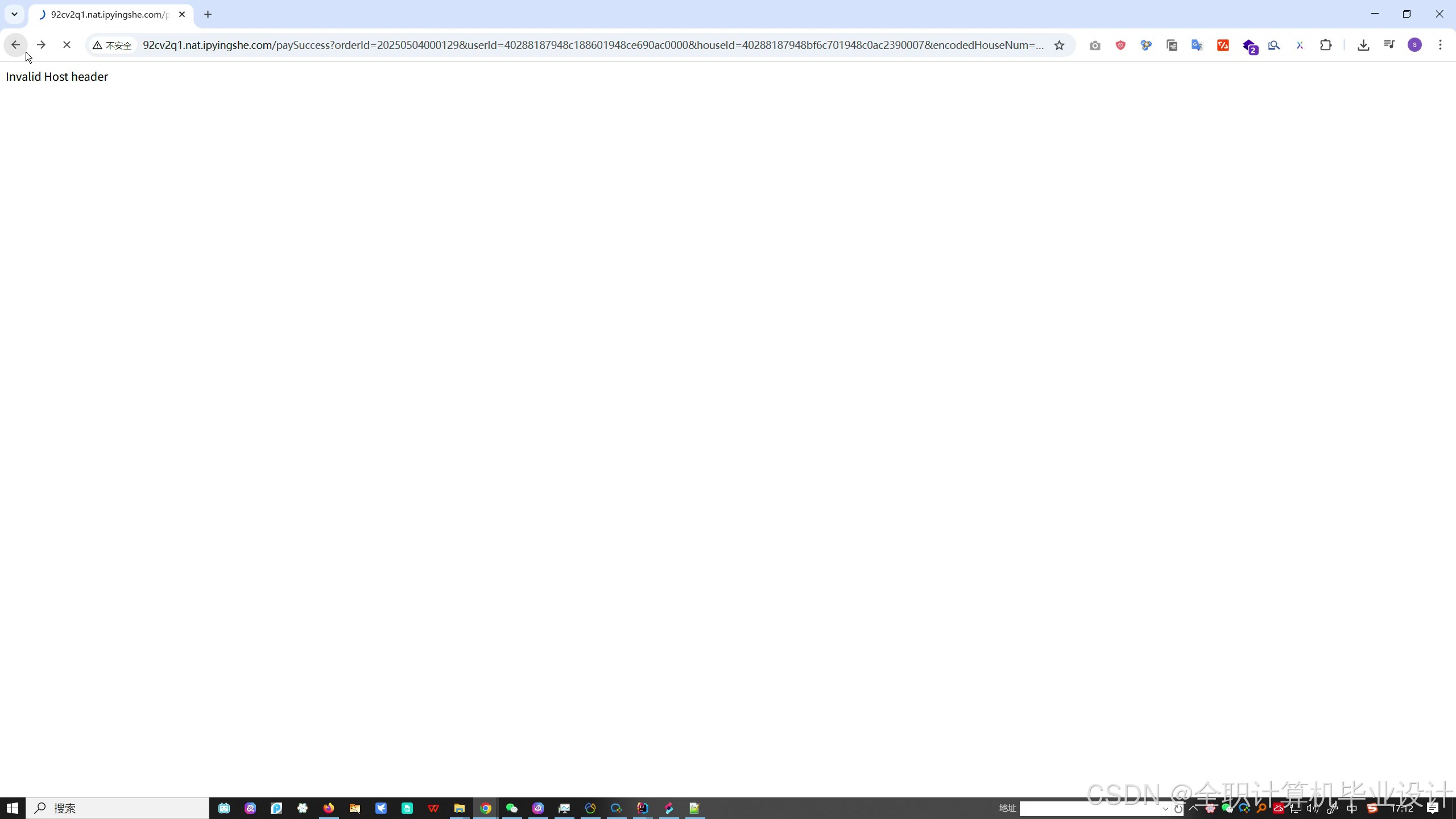
Task: Toggle the speaker volume tray icon
Action: pyautogui.click(x=1312, y=808)
